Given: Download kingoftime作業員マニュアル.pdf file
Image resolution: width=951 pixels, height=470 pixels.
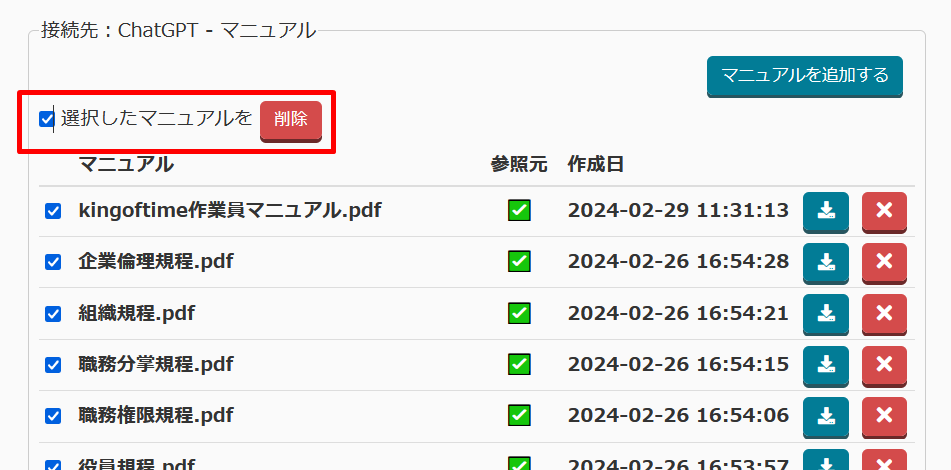Looking at the screenshot, I should click(x=825, y=211).
